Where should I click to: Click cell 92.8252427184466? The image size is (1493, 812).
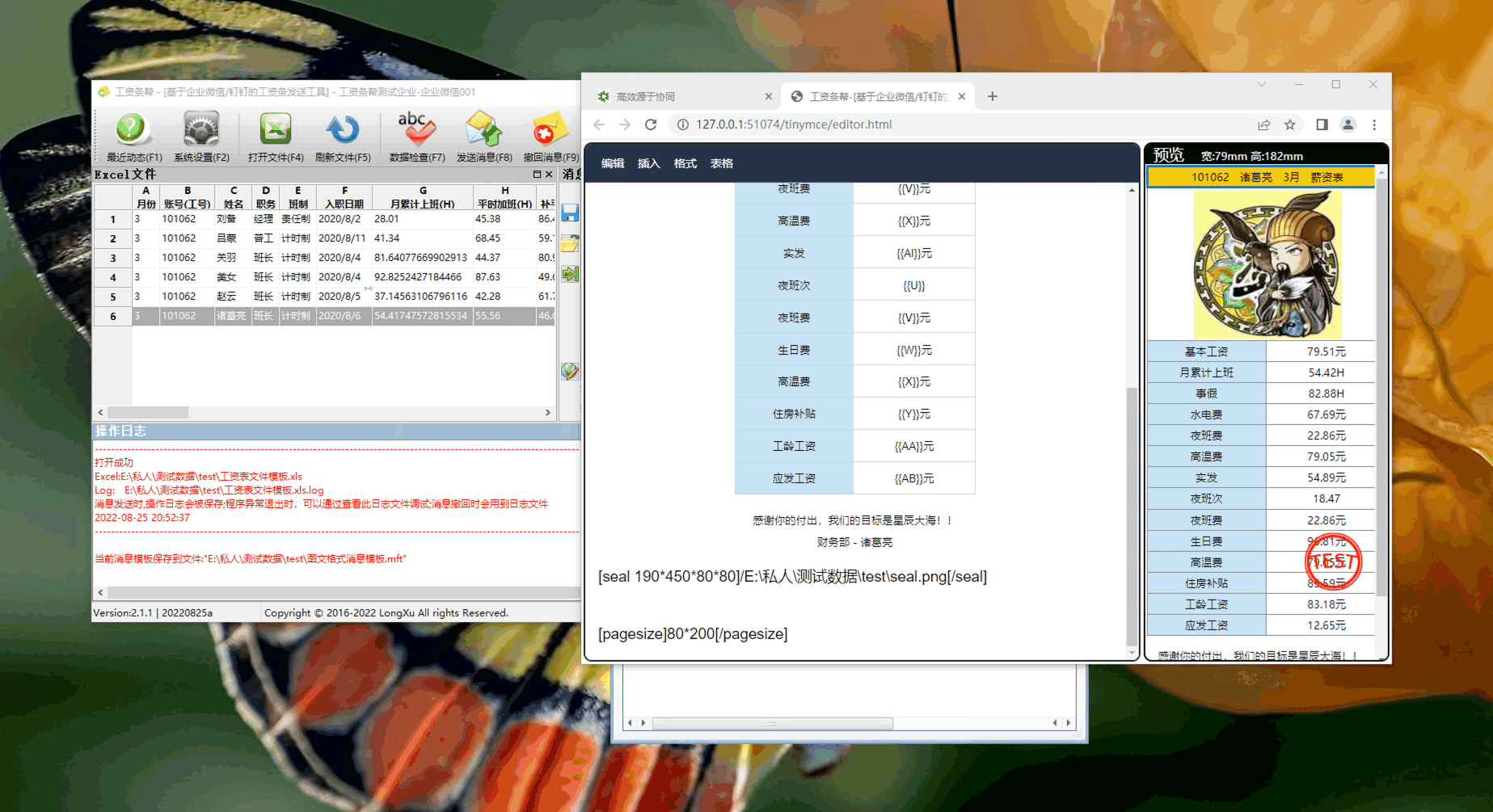[x=422, y=277]
